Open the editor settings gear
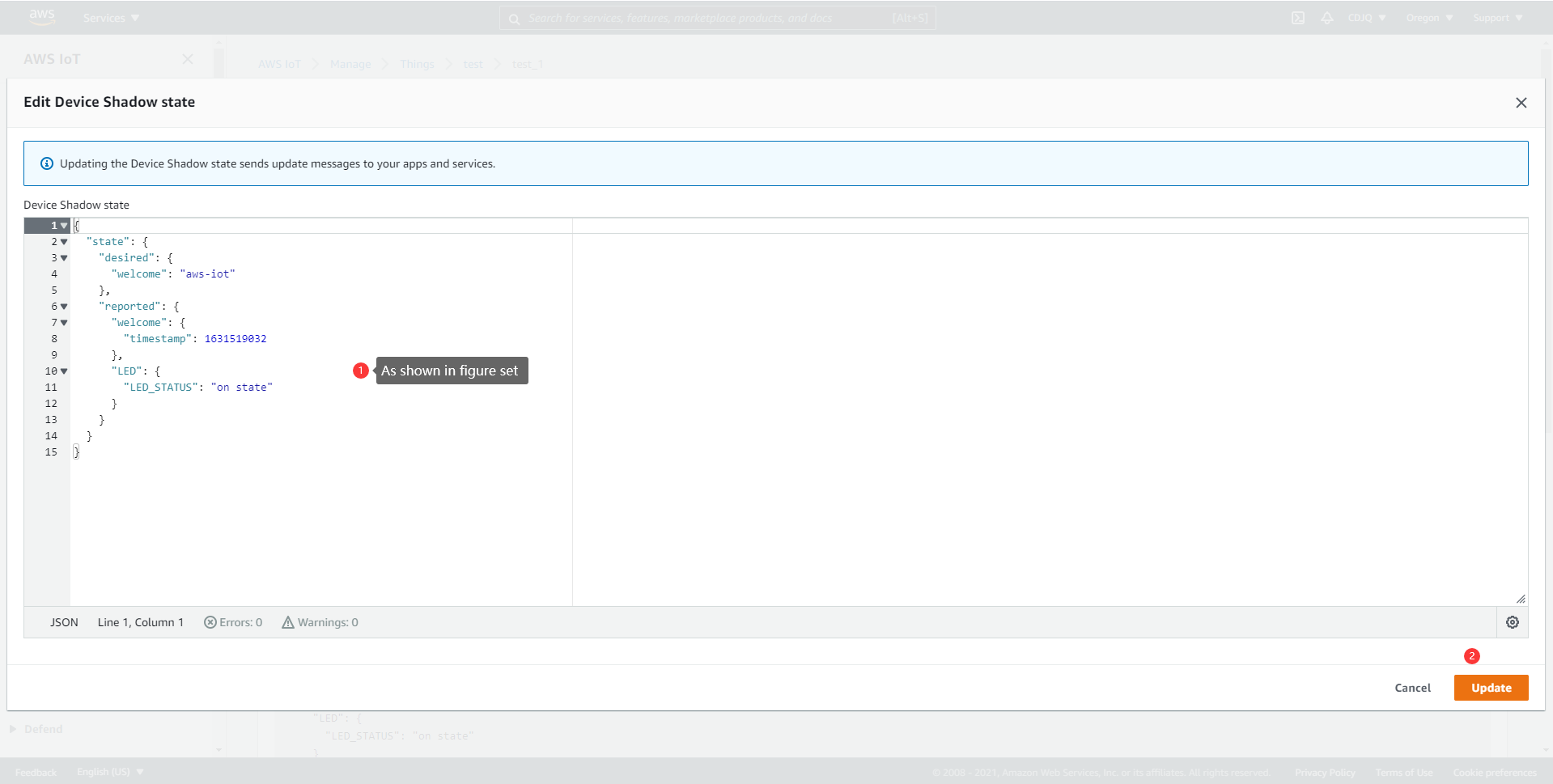The height and width of the screenshot is (784, 1553). click(x=1513, y=622)
